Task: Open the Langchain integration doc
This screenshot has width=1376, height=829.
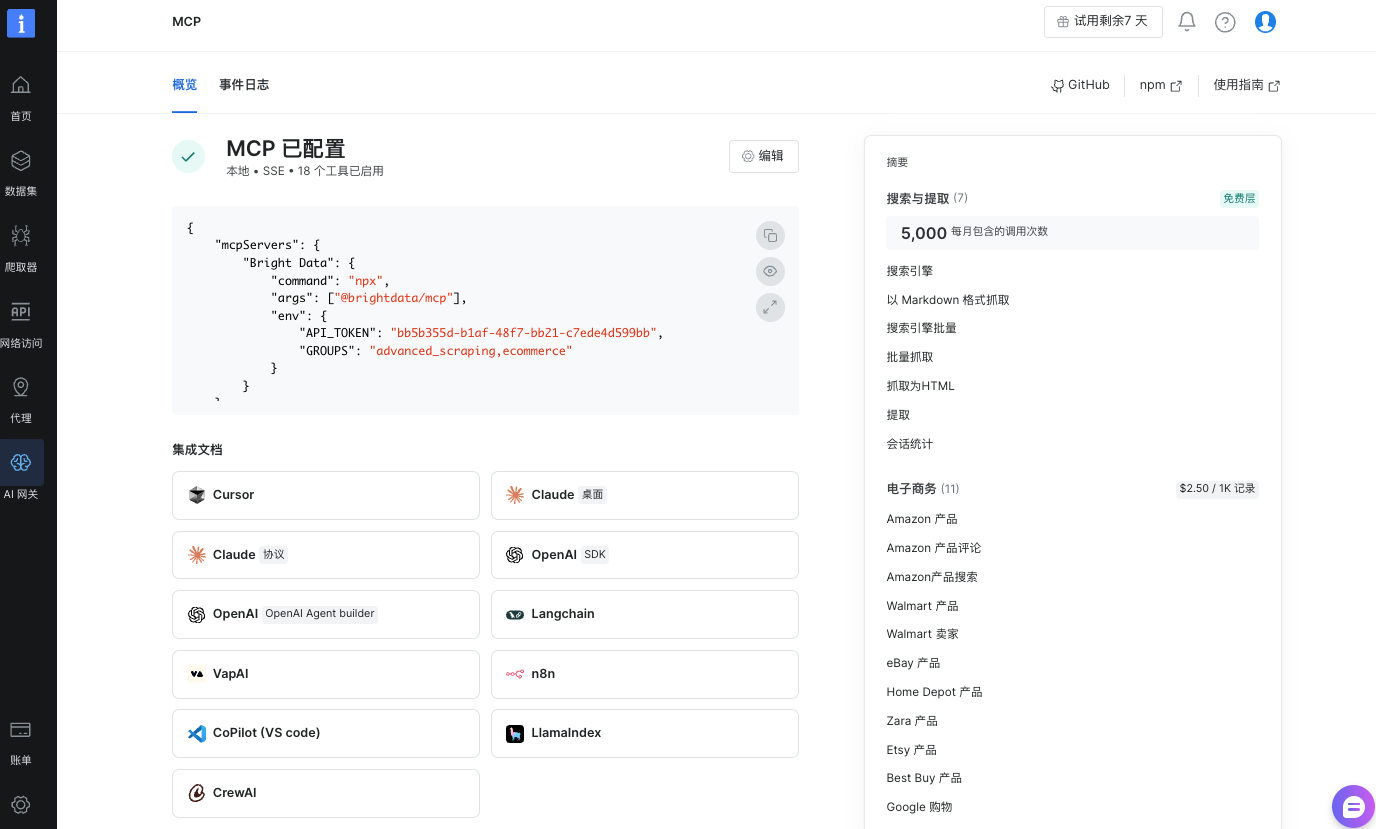Action: point(645,614)
